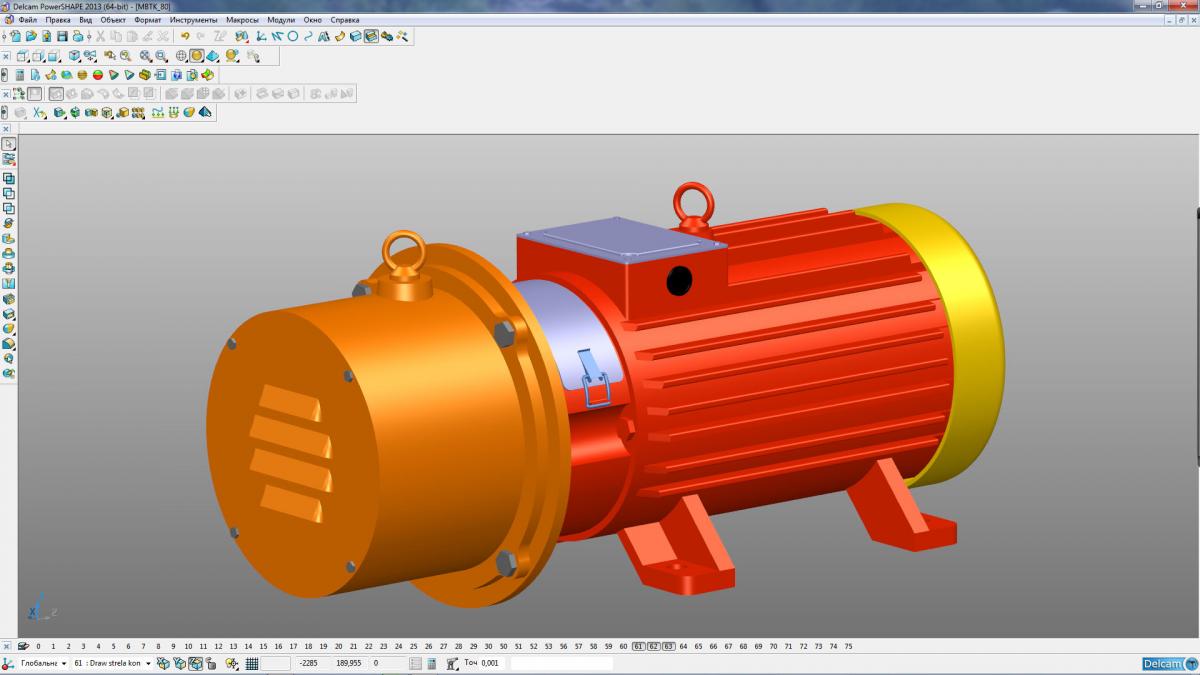Open the levels manager icon
1200x675 pixels.
click(23, 646)
